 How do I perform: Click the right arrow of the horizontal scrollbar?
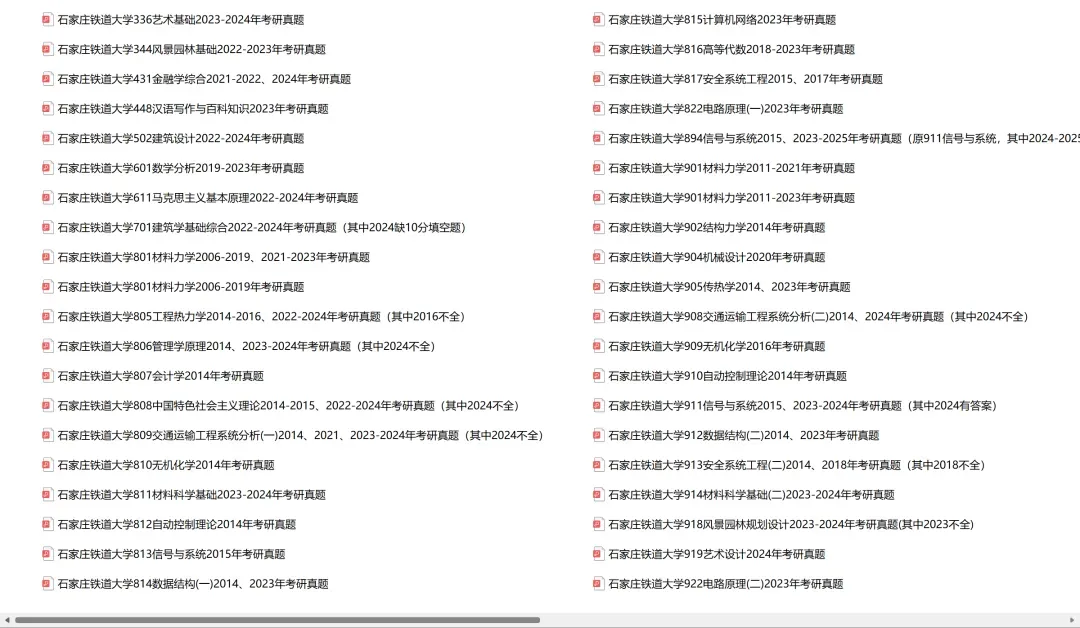pyautogui.click(x=1074, y=619)
